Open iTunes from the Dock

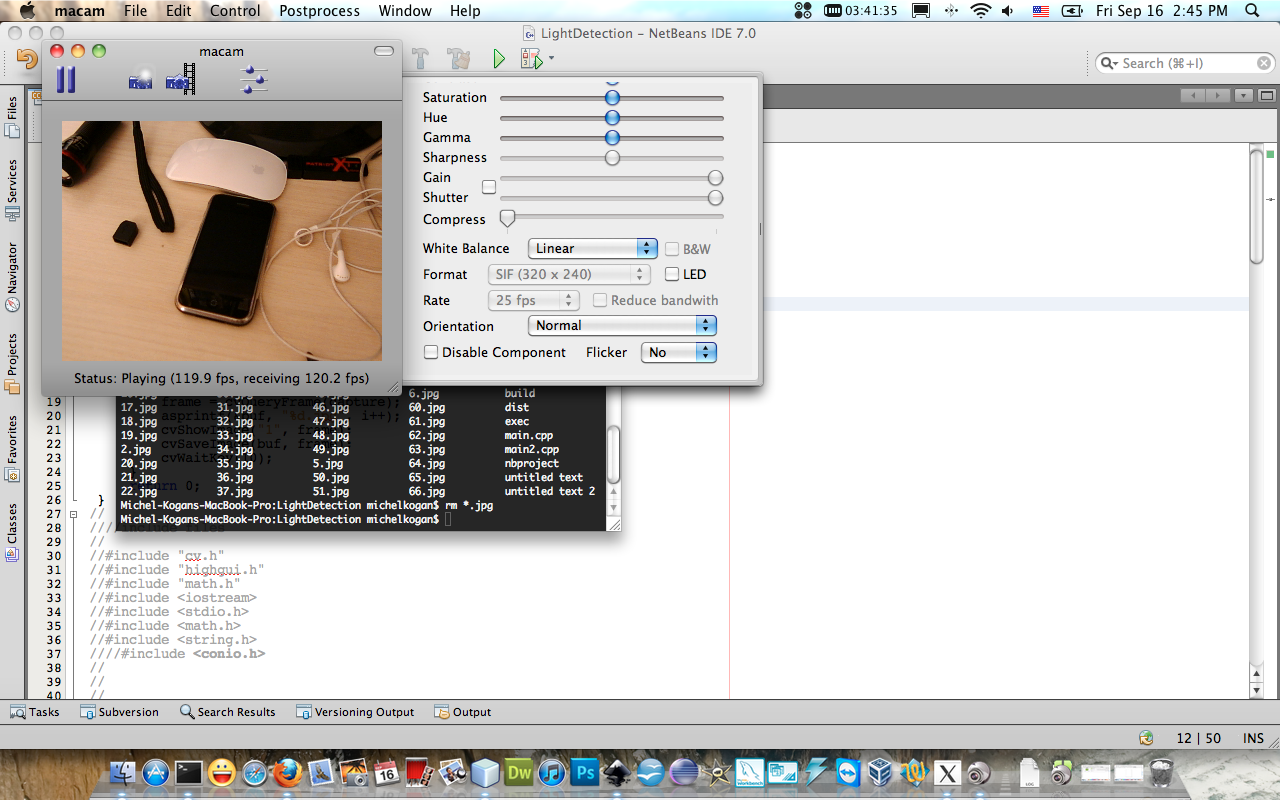point(551,771)
